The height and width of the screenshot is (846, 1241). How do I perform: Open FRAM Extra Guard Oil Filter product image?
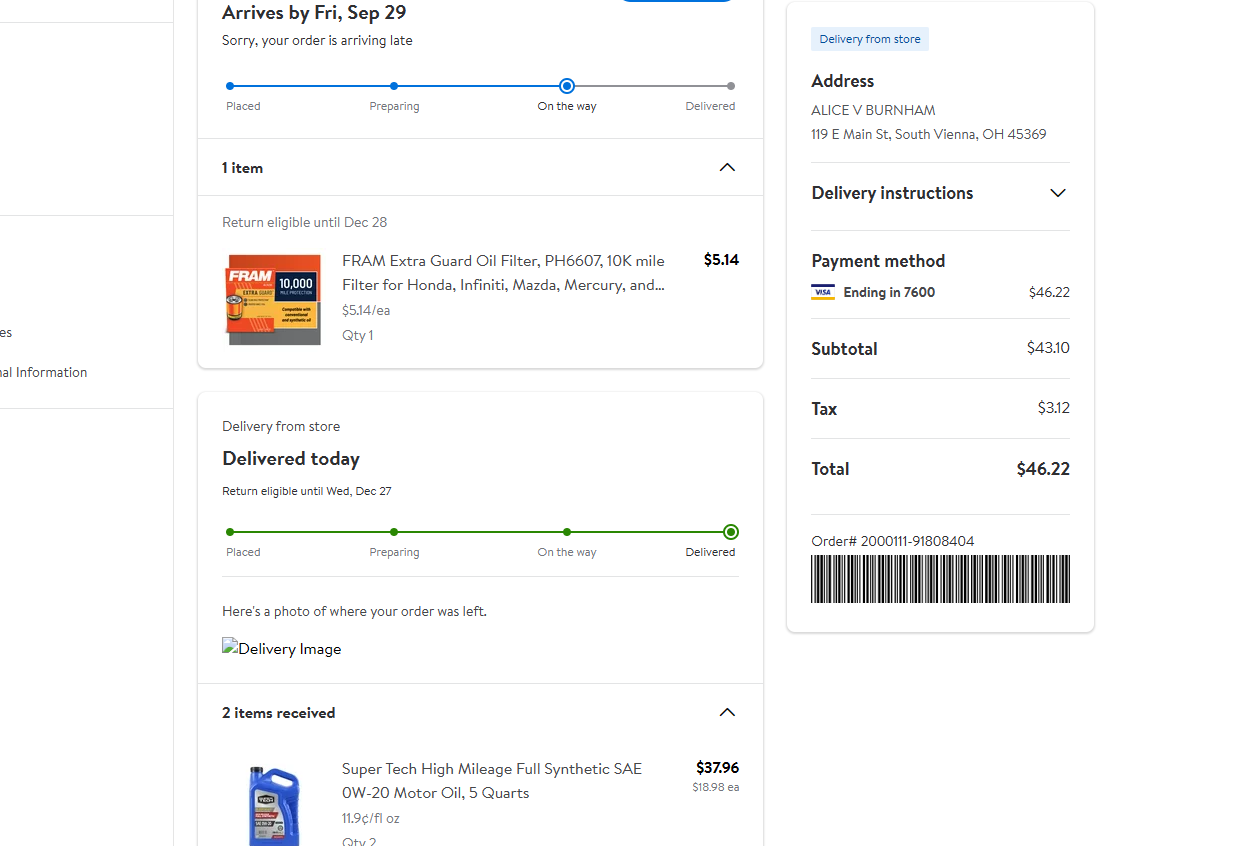click(x=274, y=299)
